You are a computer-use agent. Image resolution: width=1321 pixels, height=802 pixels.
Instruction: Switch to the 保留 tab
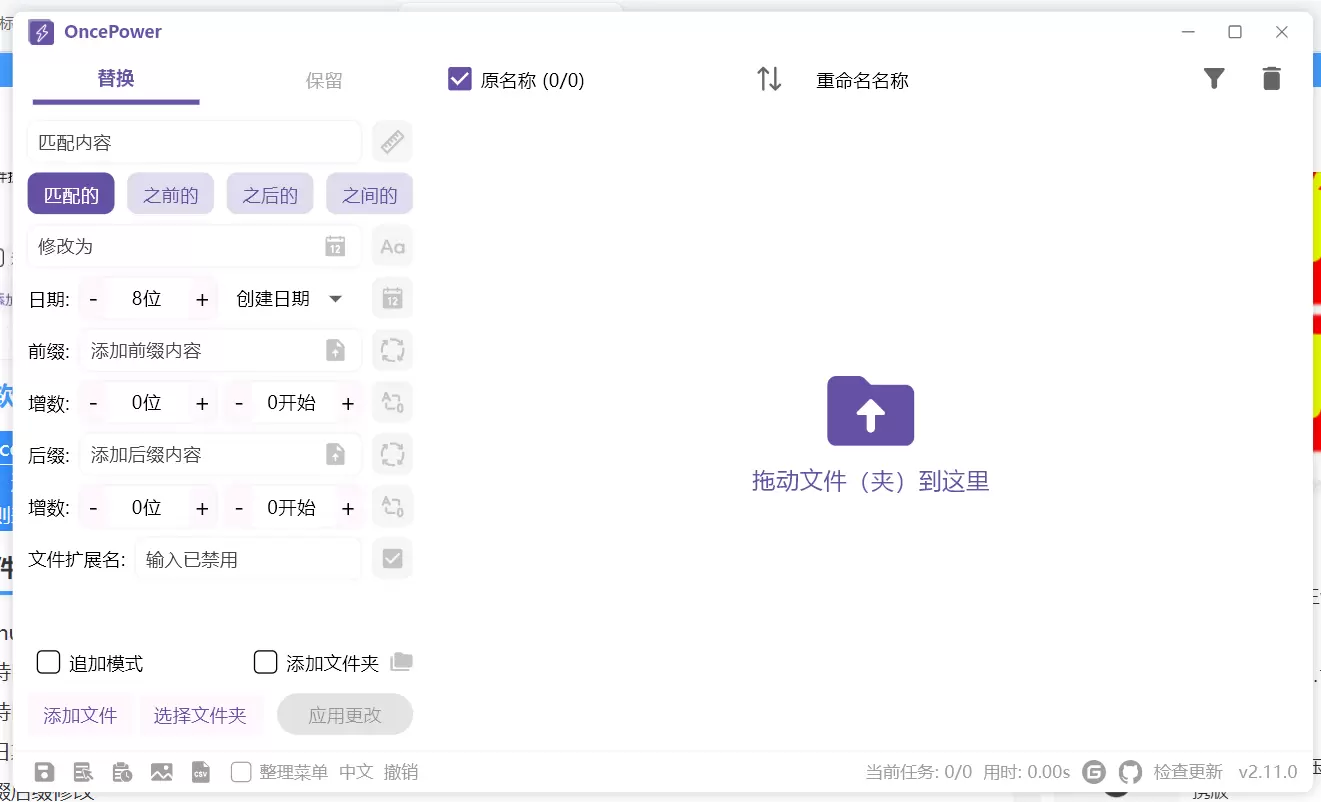[324, 80]
